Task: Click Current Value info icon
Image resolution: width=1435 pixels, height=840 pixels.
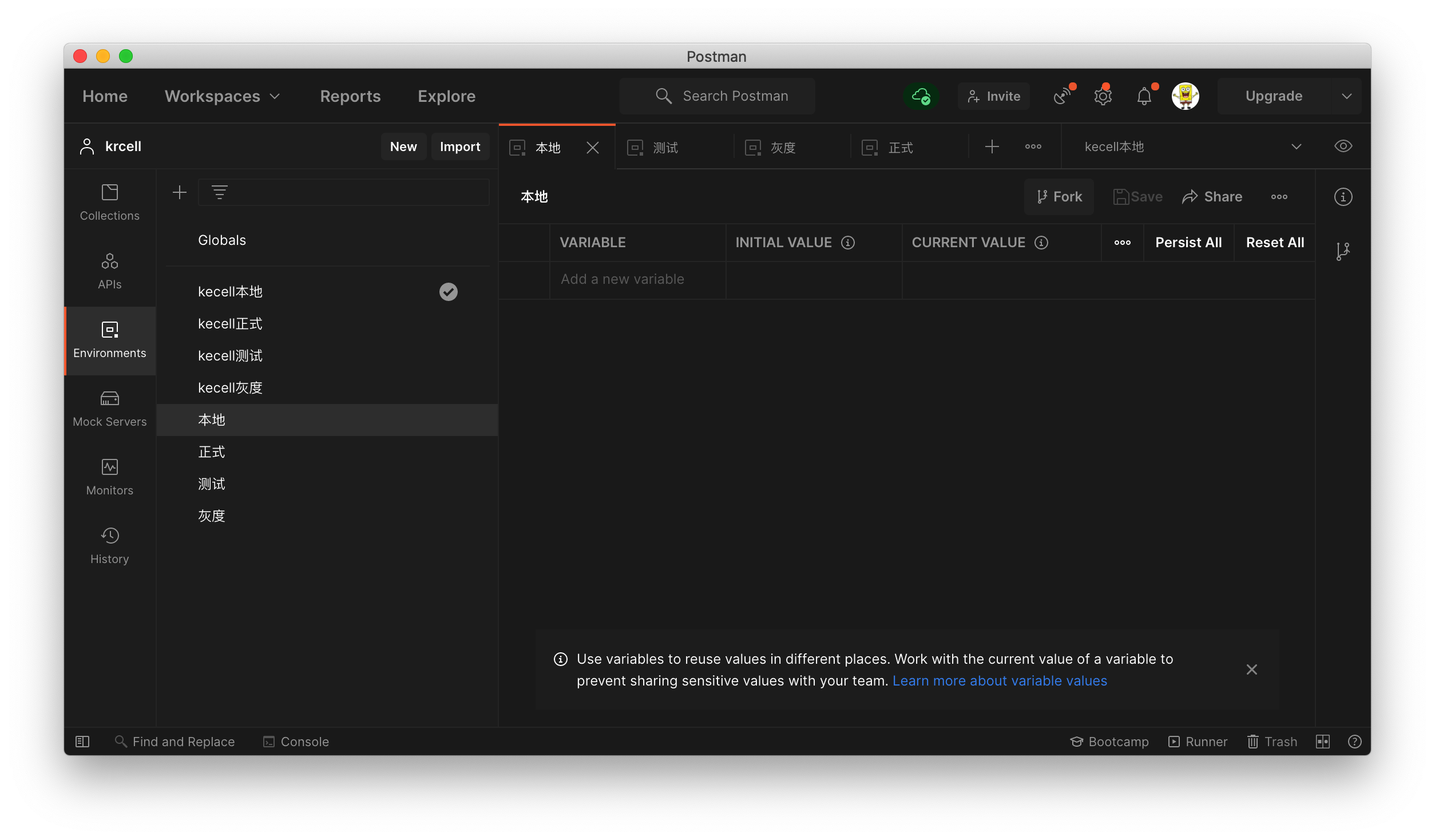Action: 1041,243
